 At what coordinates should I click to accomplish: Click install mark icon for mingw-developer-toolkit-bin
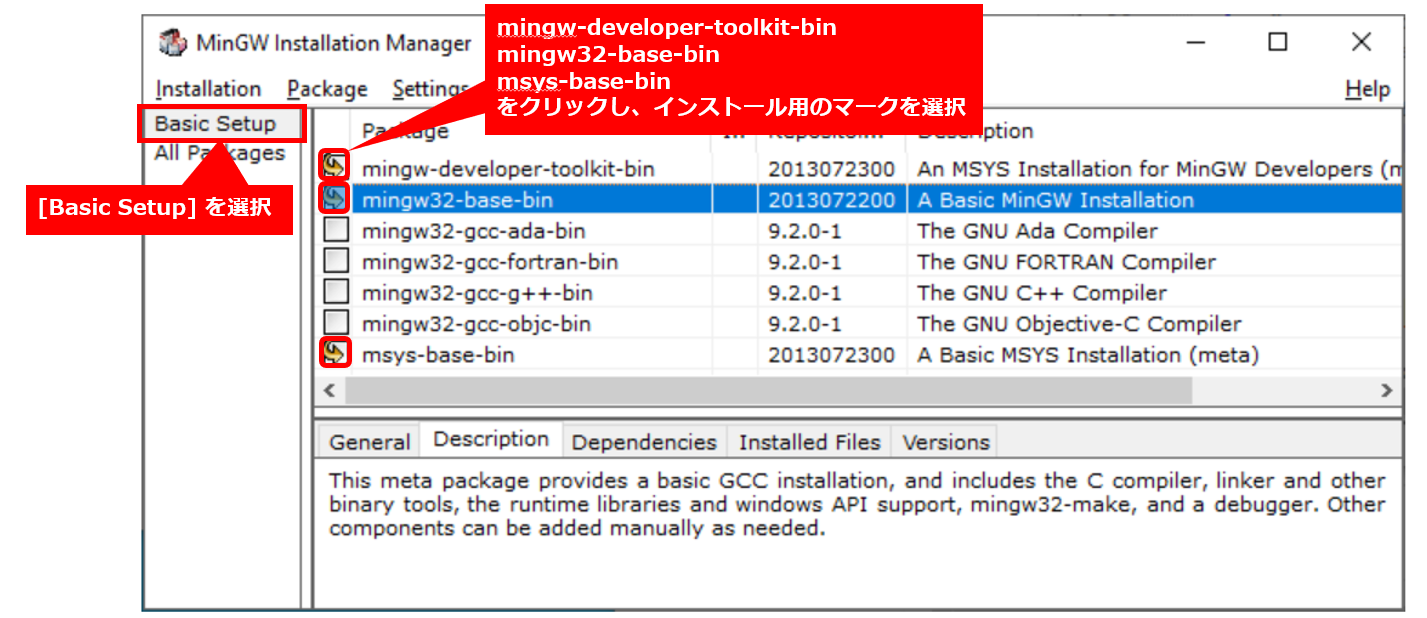[335, 166]
